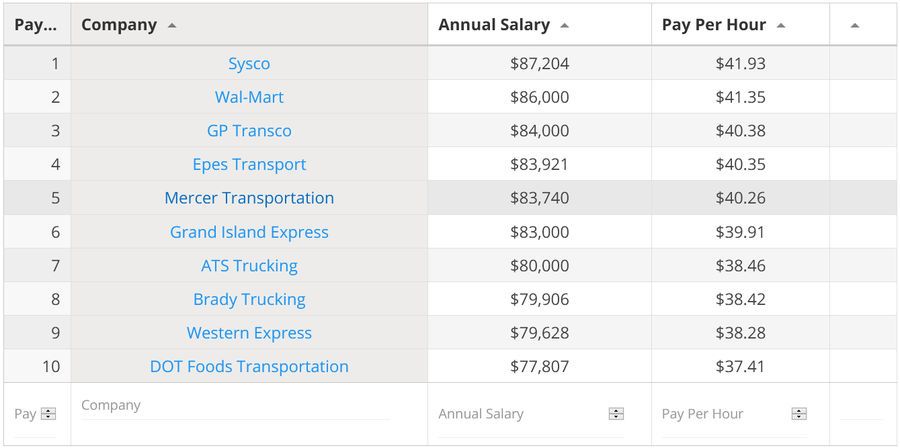The image size is (900, 448).
Task: Sort by the Pay Per Hour sort arrow
Action: click(780, 26)
